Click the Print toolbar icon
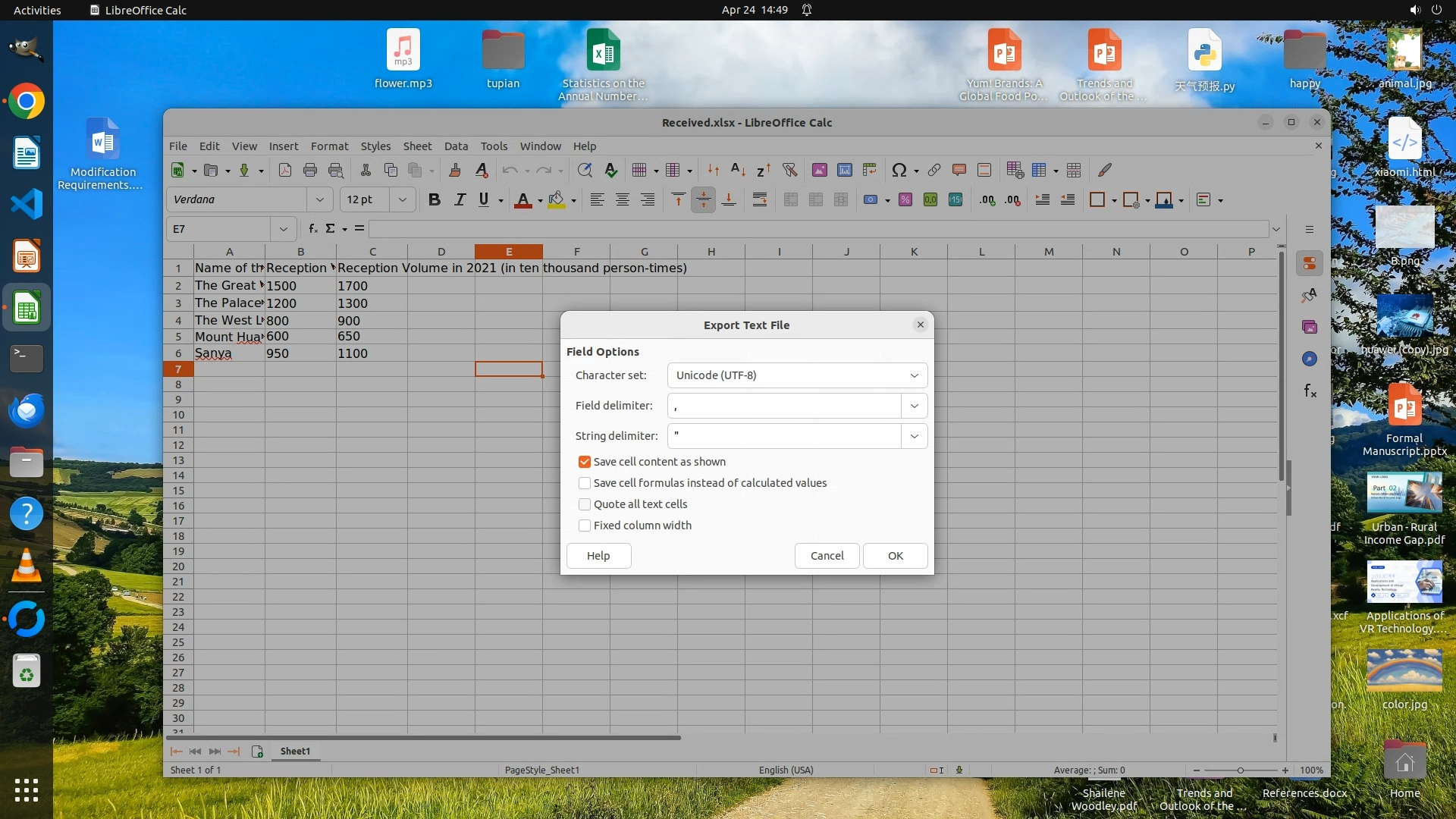Viewport: 1456px width, 819px height. (310, 171)
